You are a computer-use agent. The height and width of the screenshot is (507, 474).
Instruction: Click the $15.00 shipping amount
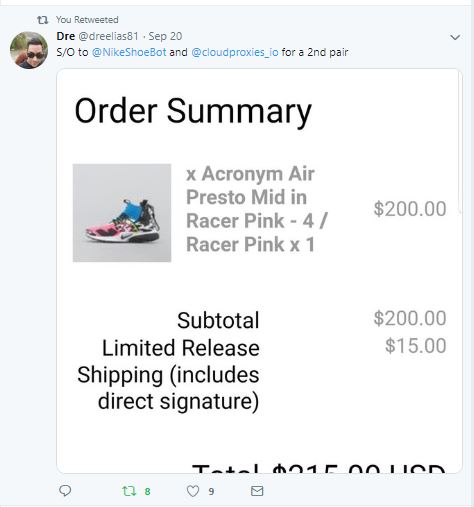coord(416,345)
